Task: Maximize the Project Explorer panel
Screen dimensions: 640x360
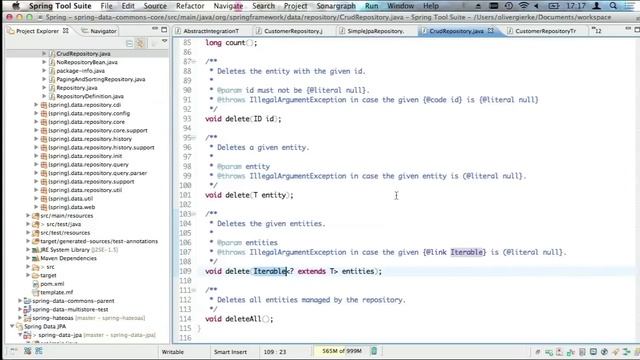Action: 164,29
